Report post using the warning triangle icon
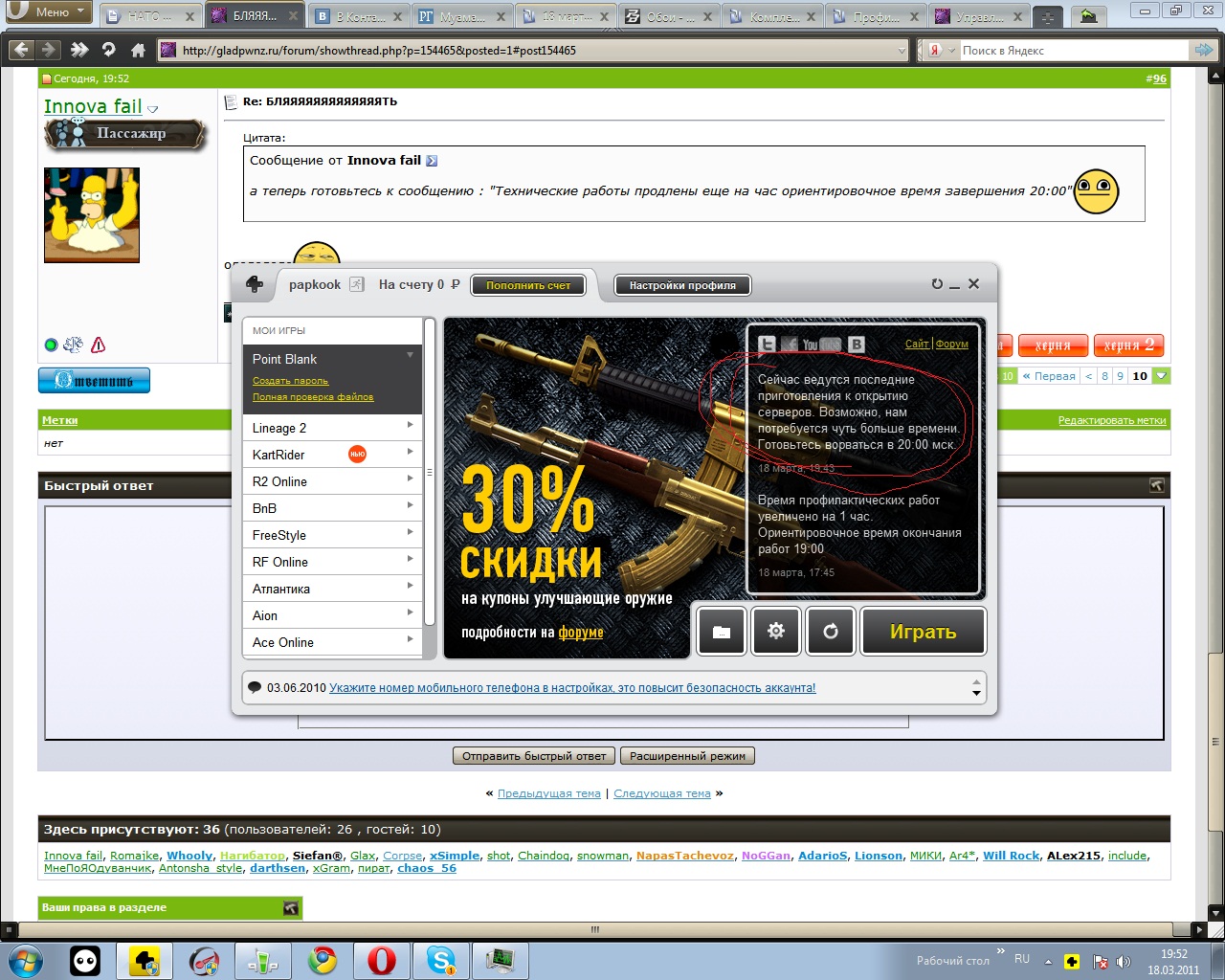The height and width of the screenshot is (980, 1225). coord(98,345)
